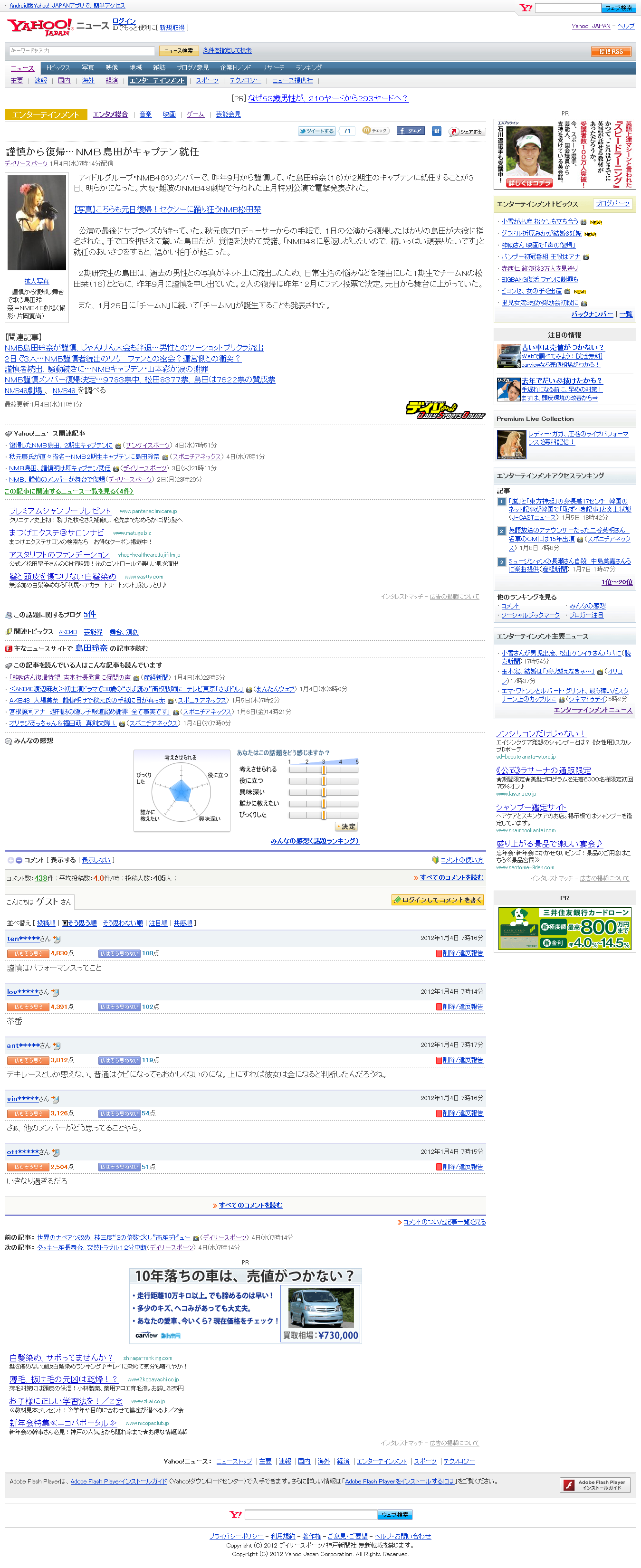Screen dimensions: 641x1568
Task: Click the beginner mark icon by コメントの使い方
Action: point(435,860)
